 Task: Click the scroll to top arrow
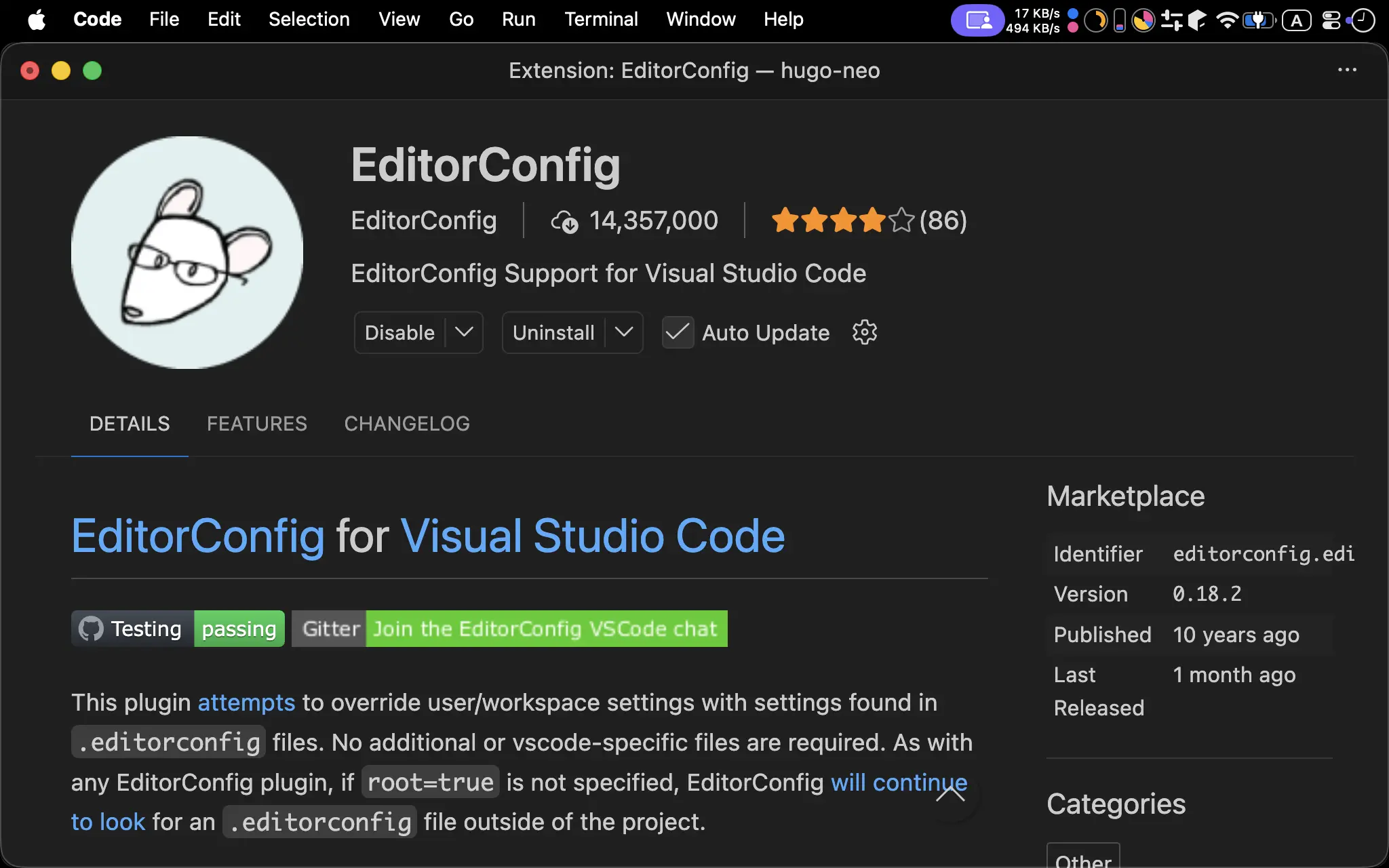click(950, 794)
